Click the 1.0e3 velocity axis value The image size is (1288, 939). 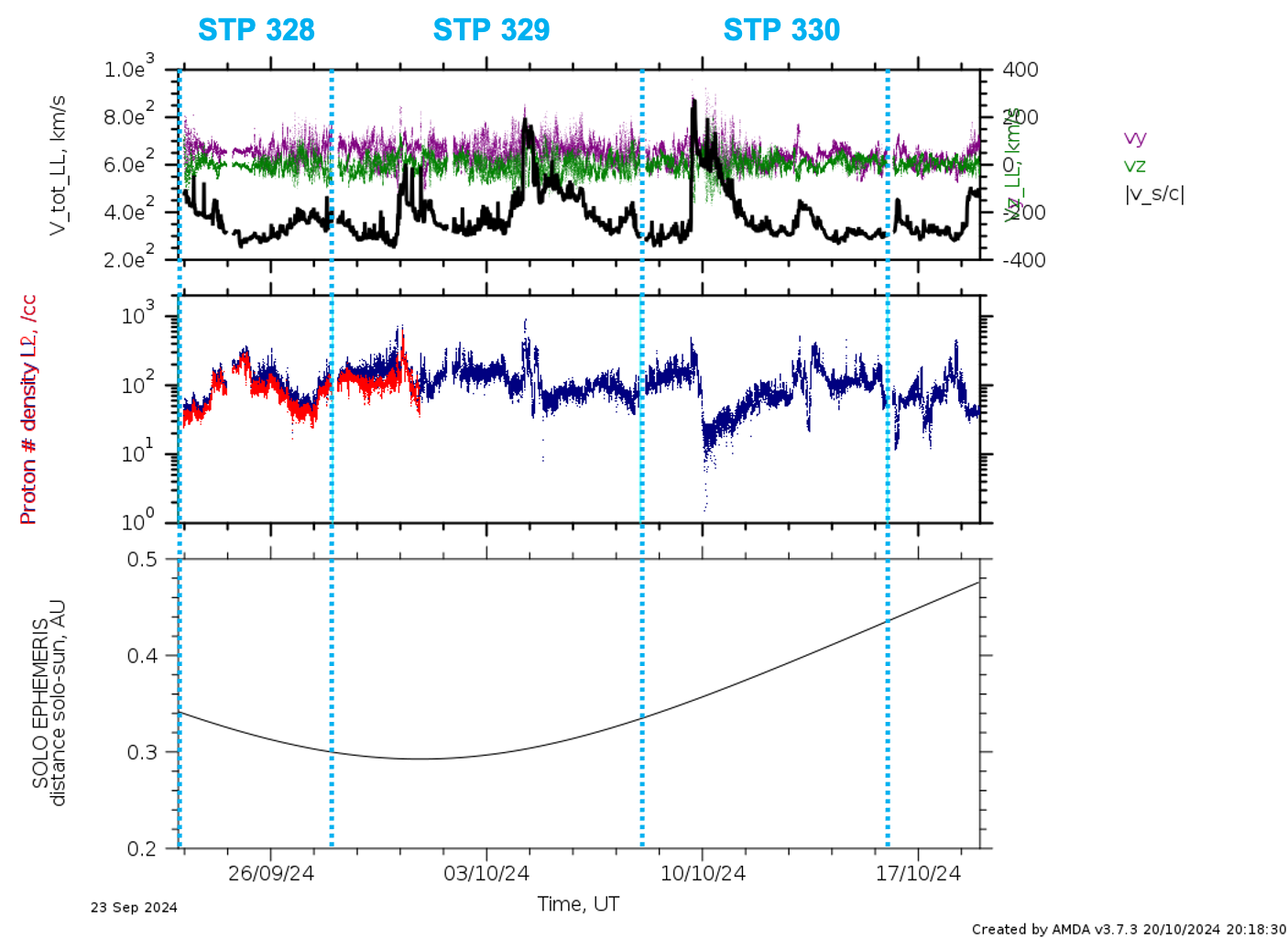click(x=129, y=67)
